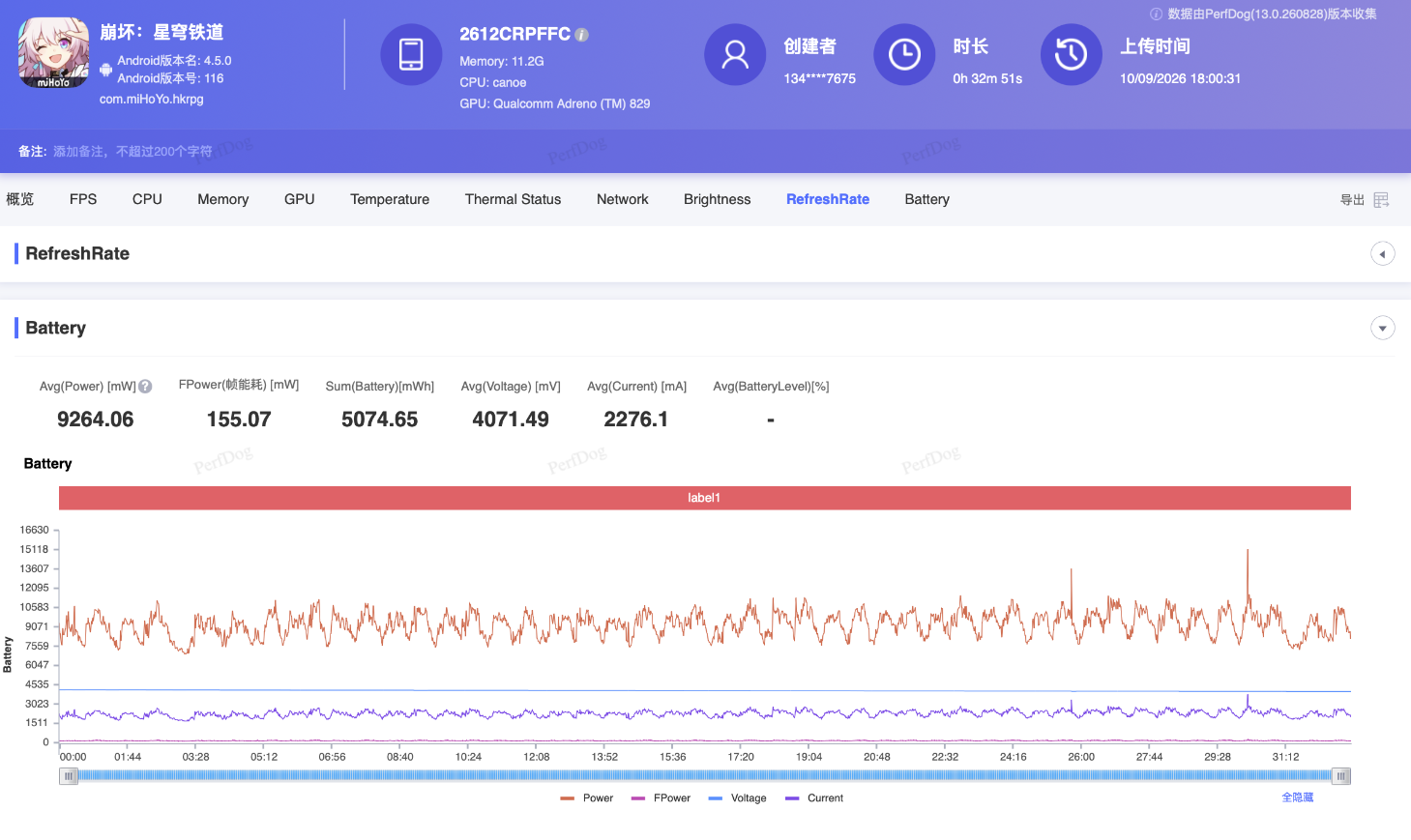Click the Memory: 11.2G text
Screen dimensions: 1411x840
point(502,61)
